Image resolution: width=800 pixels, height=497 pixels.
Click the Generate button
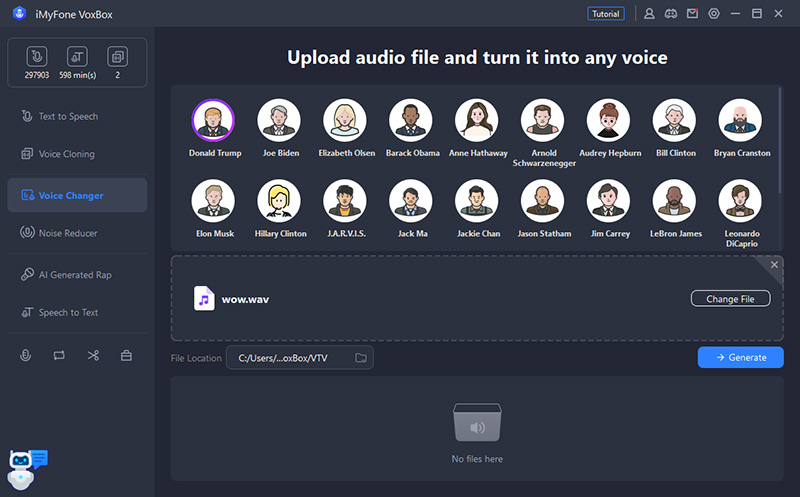click(740, 357)
